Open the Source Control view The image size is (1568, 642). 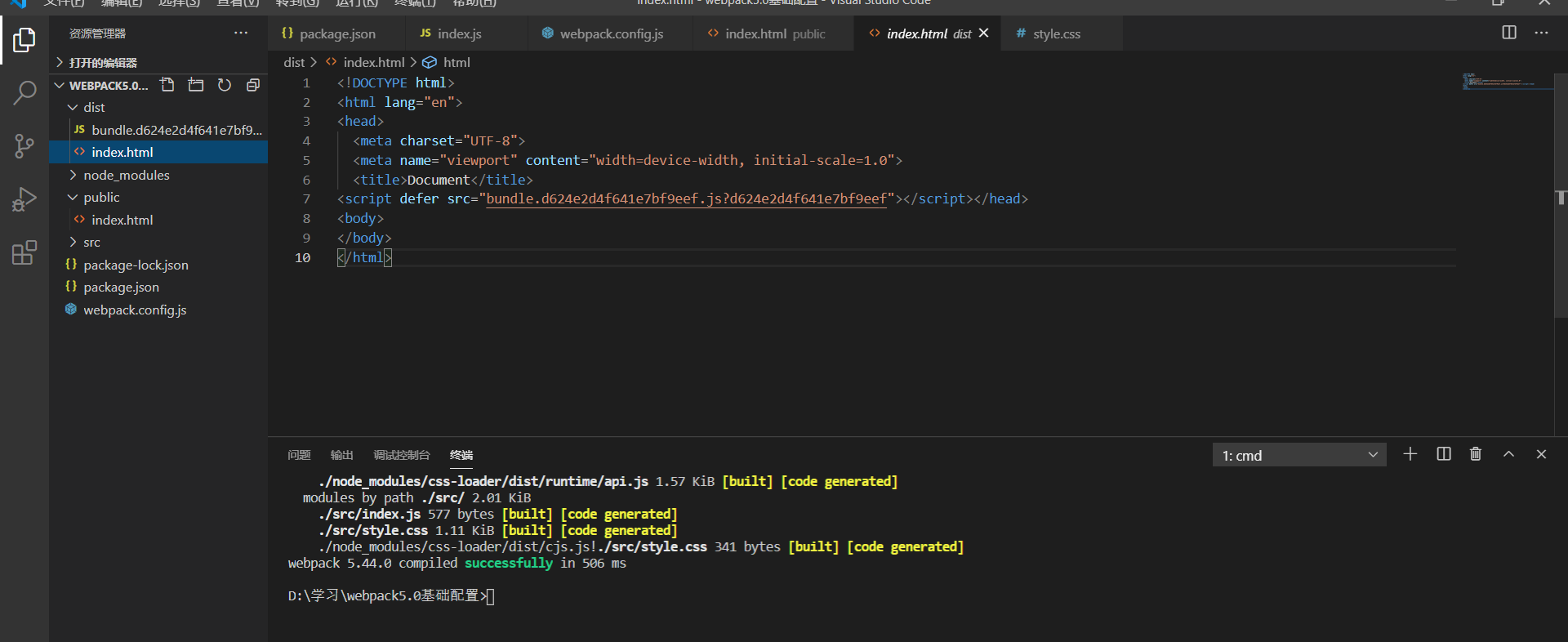tap(24, 146)
